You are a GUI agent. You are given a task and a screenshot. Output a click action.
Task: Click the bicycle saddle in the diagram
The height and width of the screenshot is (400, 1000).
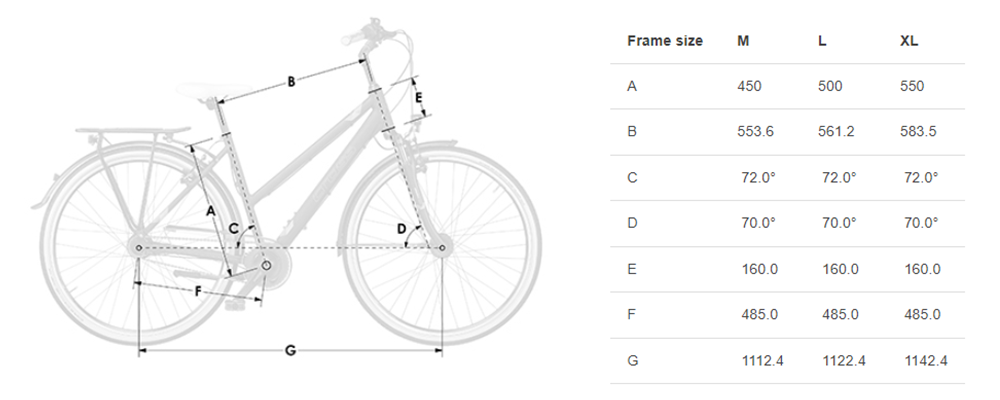(214, 91)
